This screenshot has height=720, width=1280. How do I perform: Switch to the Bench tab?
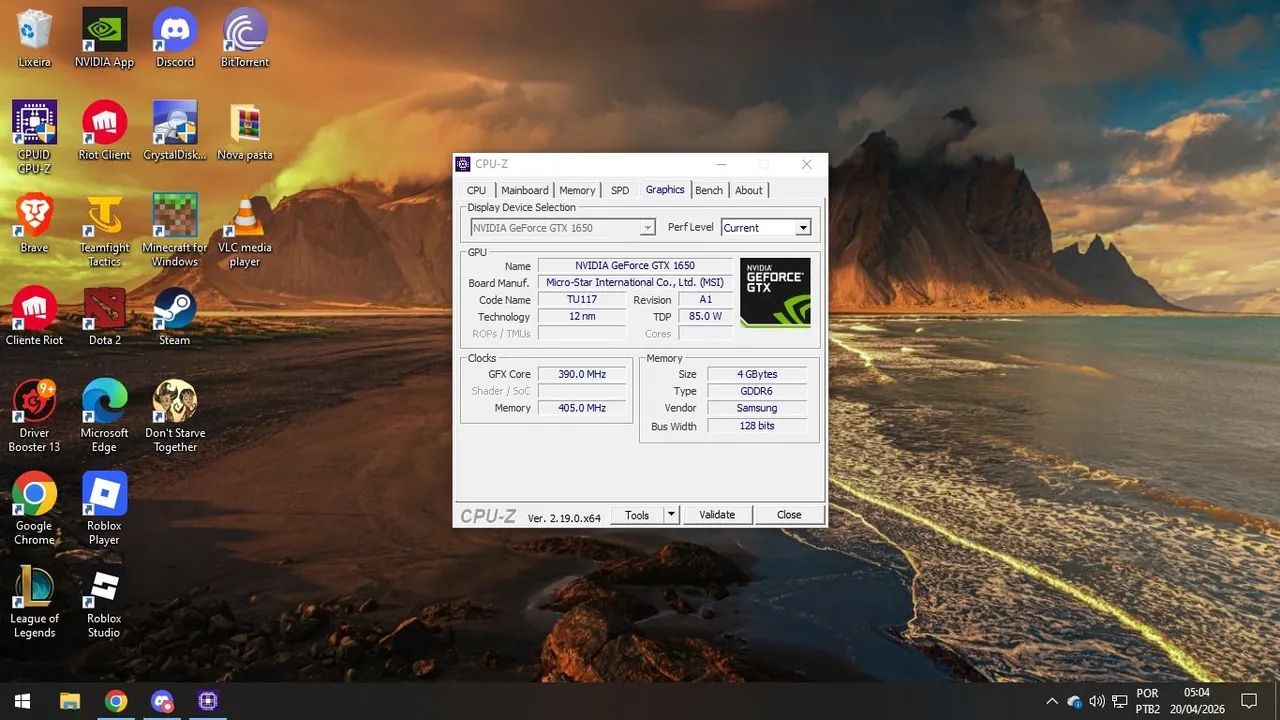pyautogui.click(x=709, y=190)
